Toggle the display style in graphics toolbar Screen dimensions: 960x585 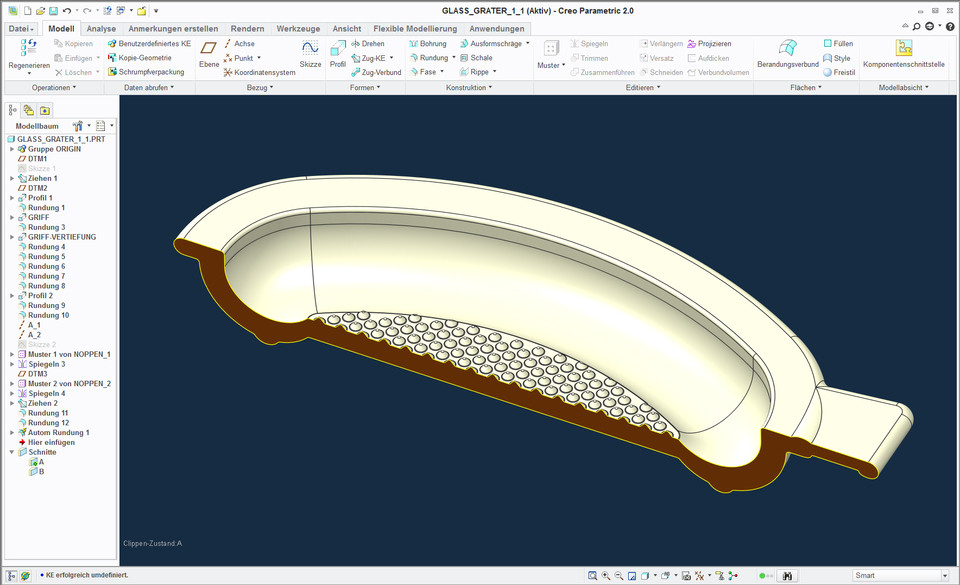point(644,576)
